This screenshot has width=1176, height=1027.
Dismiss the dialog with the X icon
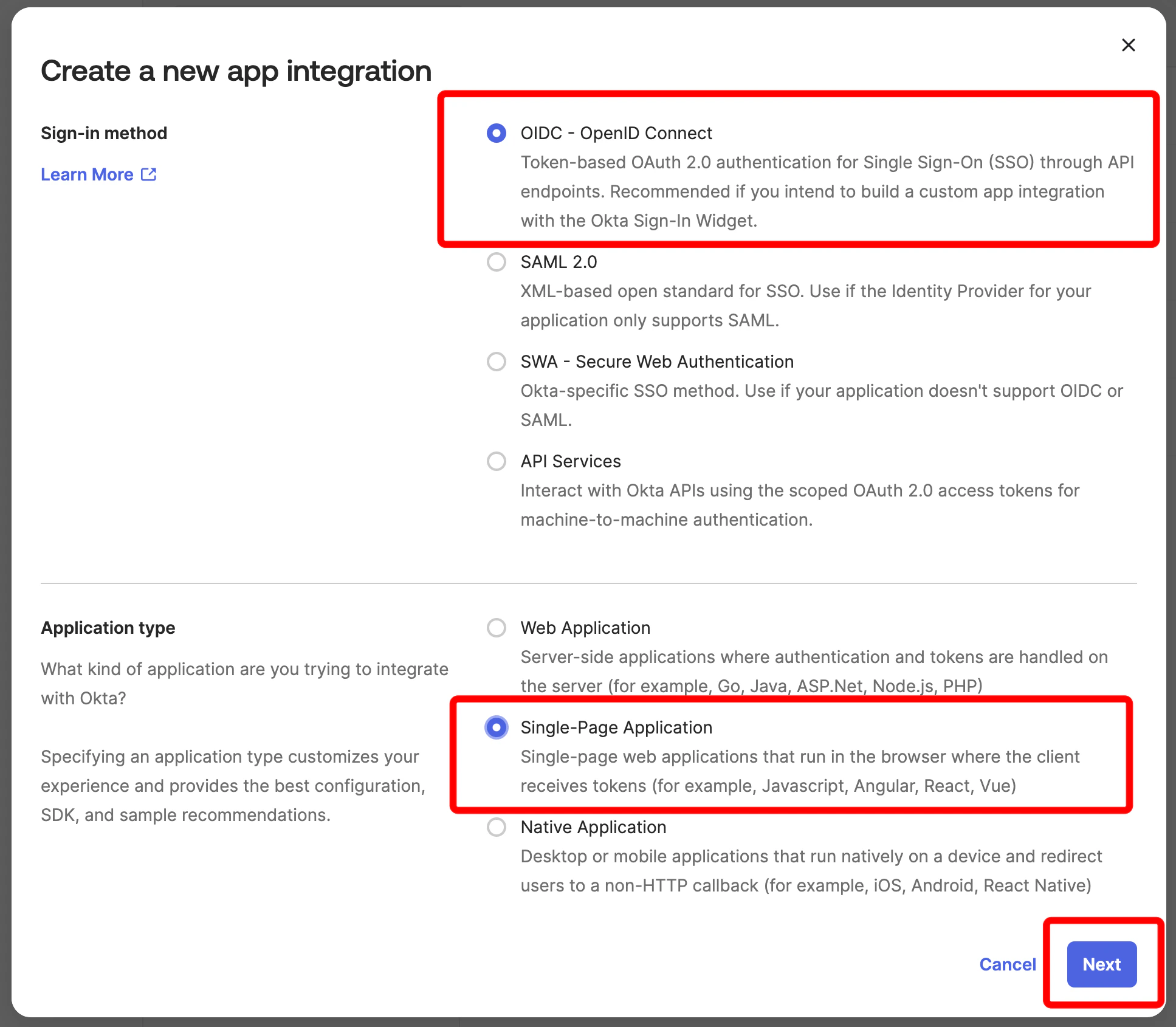[x=1129, y=45]
